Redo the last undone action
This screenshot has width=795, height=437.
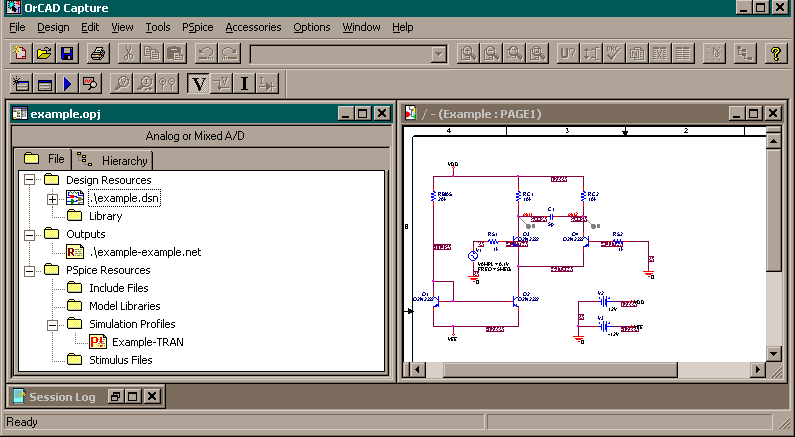230,53
